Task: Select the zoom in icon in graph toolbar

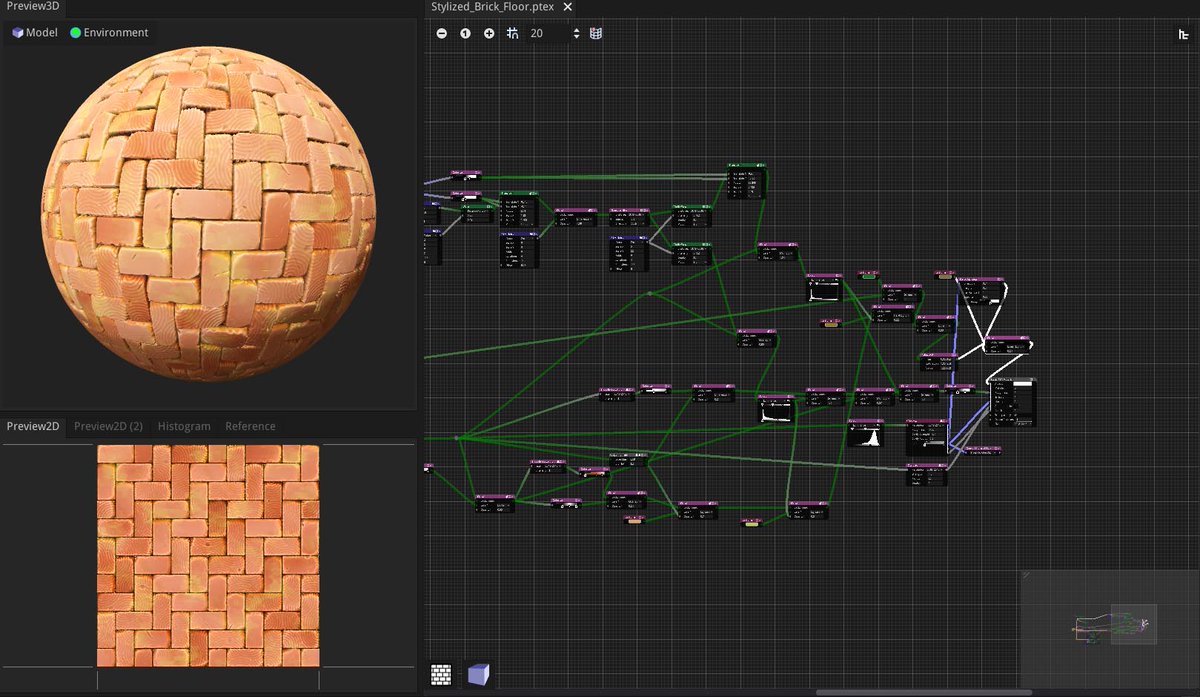Action: point(489,33)
